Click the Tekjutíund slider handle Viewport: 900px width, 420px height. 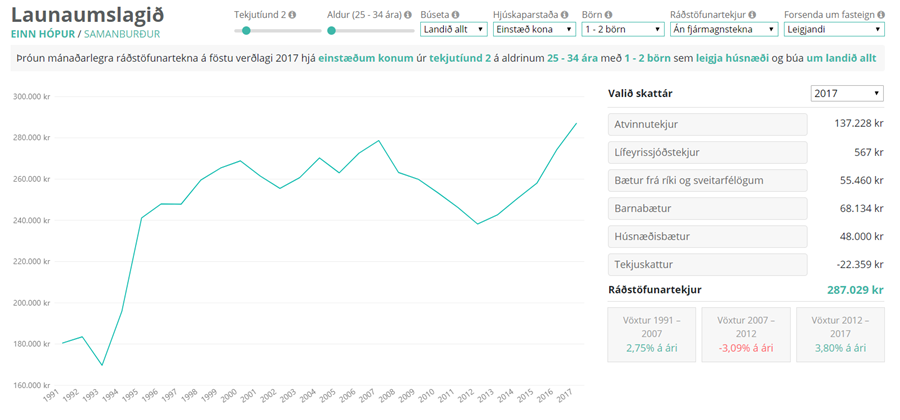point(246,30)
